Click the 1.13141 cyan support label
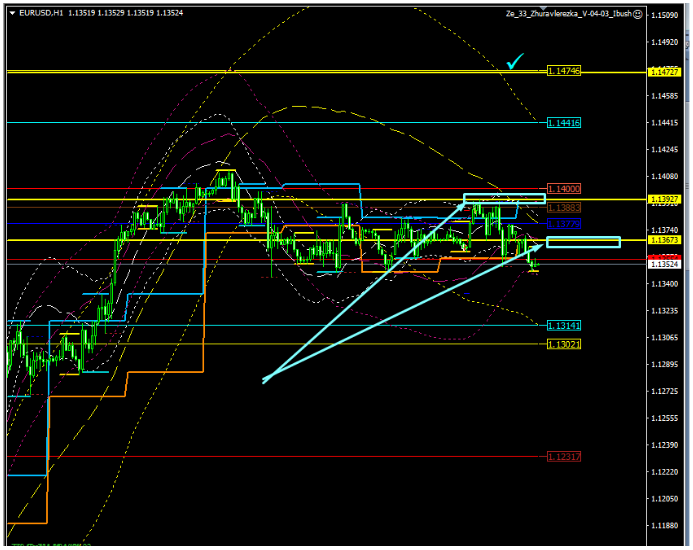This screenshot has height=550, width=693. coord(565,326)
